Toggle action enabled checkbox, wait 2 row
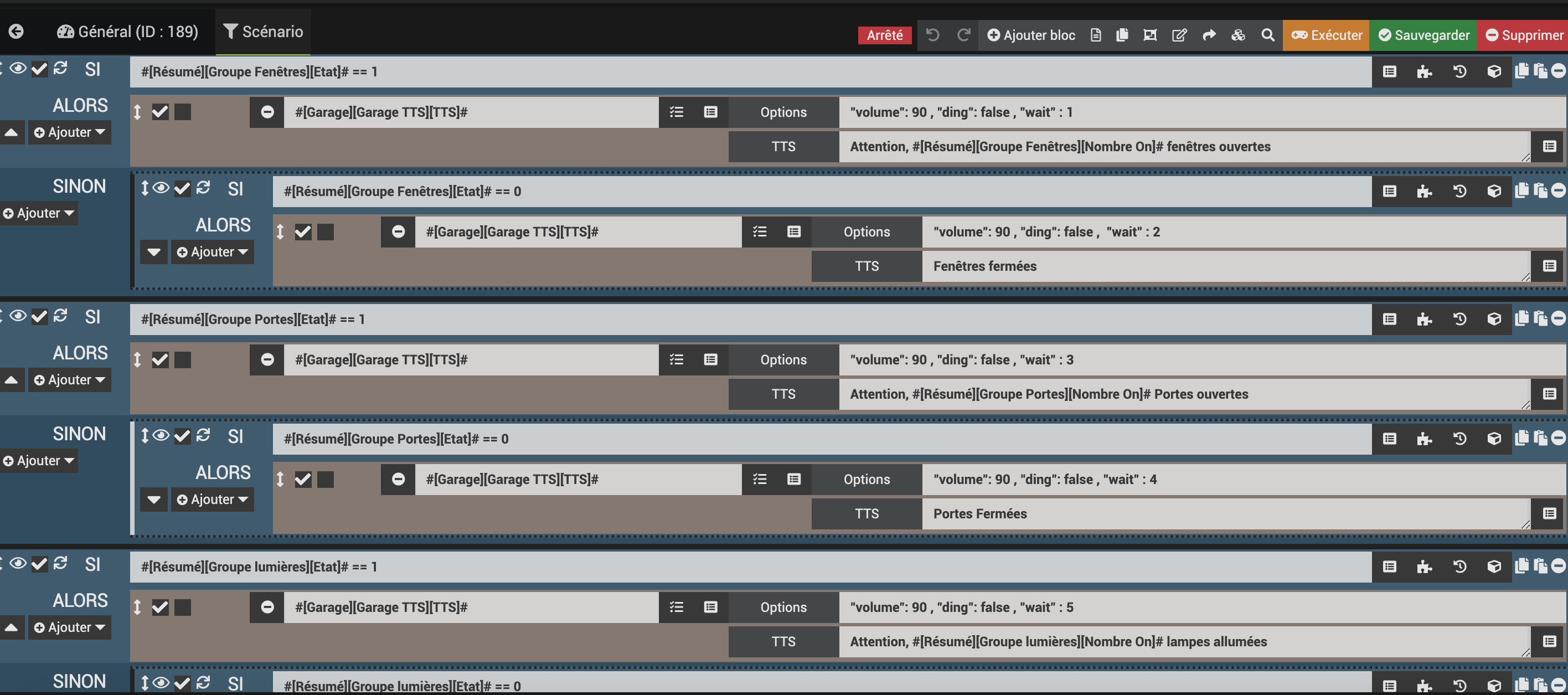The image size is (1568, 695). 303,232
